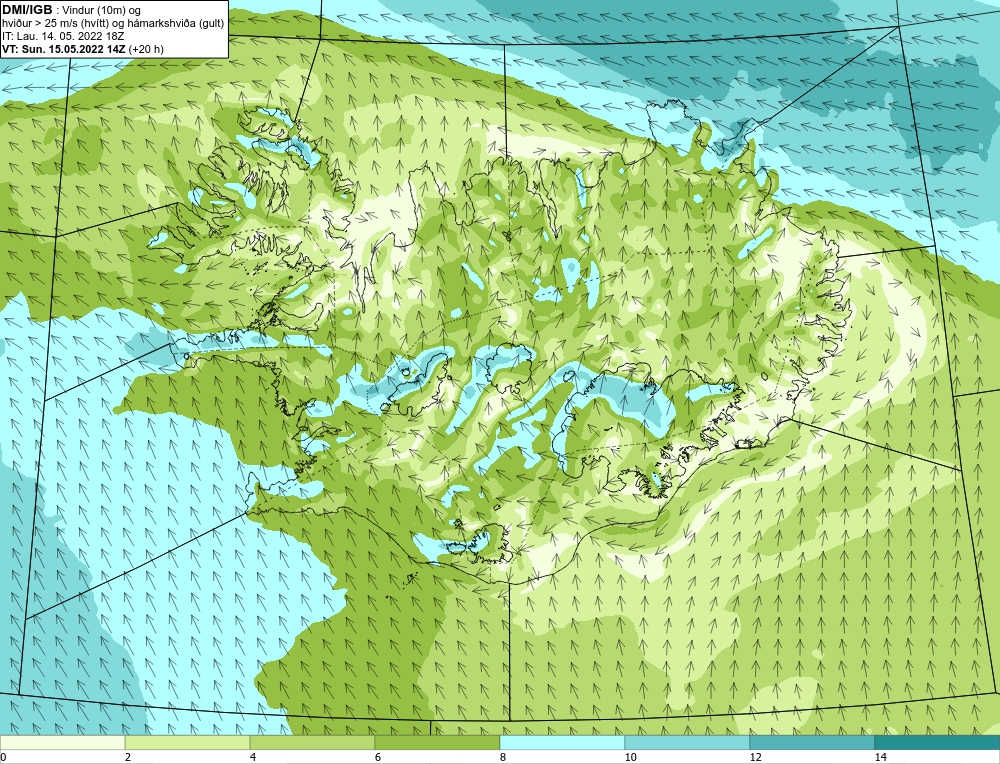Click the 'hviður > 25 m/s (hvítt)' line
1000x764 pixels.
pos(53,23)
